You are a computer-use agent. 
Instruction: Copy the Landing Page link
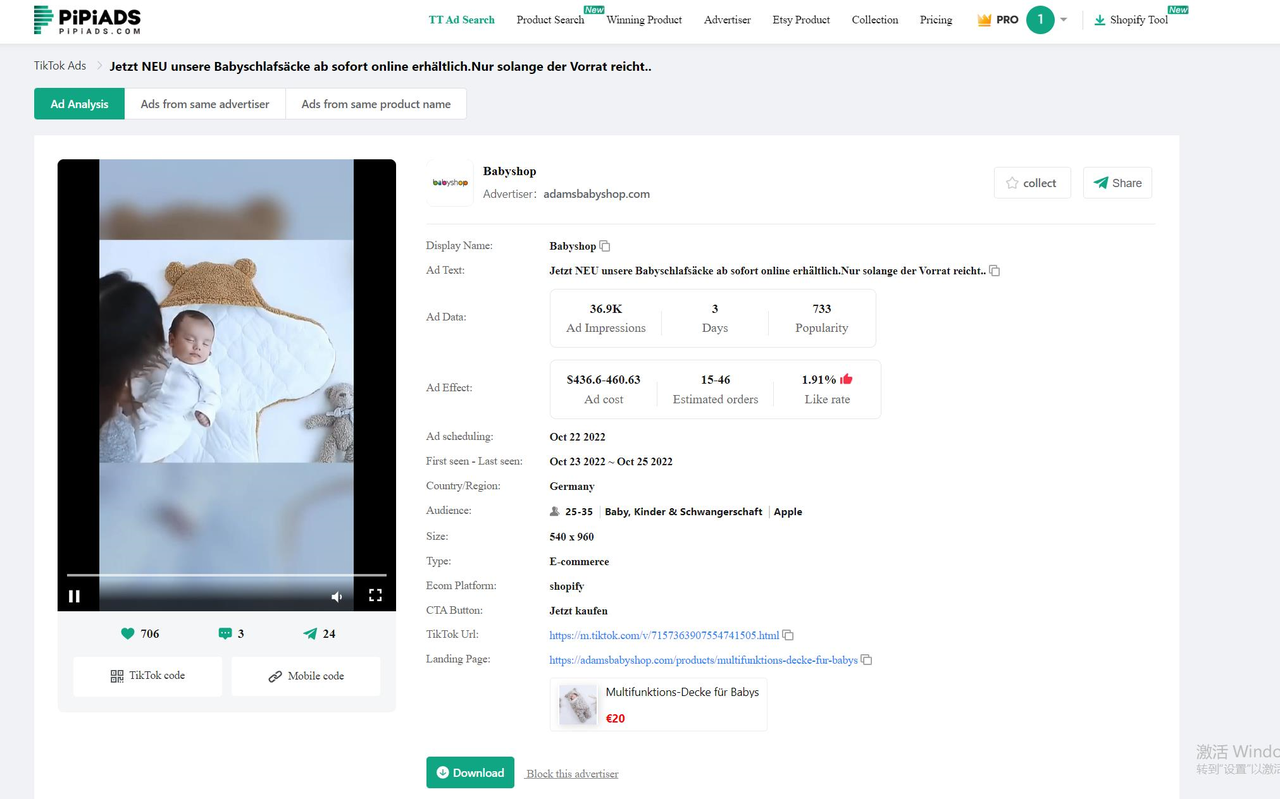pyautogui.click(x=867, y=660)
